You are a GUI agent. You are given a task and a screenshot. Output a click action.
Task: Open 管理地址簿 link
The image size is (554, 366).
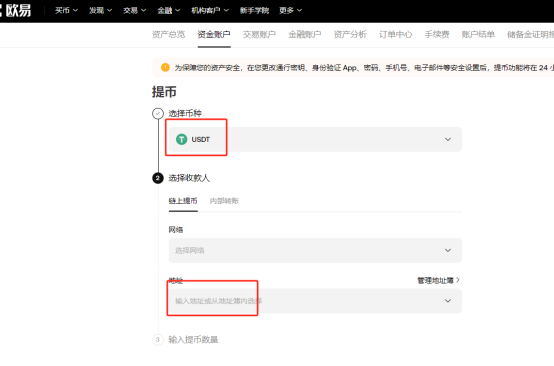[x=438, y=281]
